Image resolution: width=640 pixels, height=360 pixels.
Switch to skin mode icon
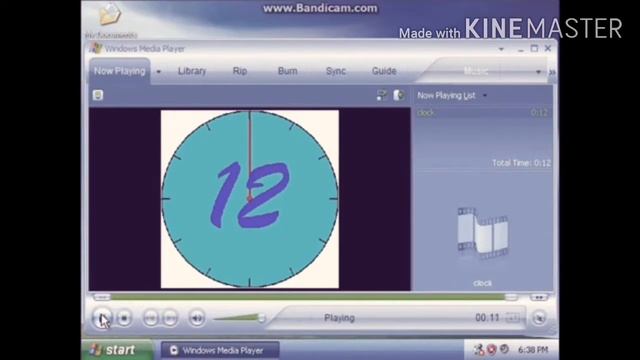pos(539,318)
